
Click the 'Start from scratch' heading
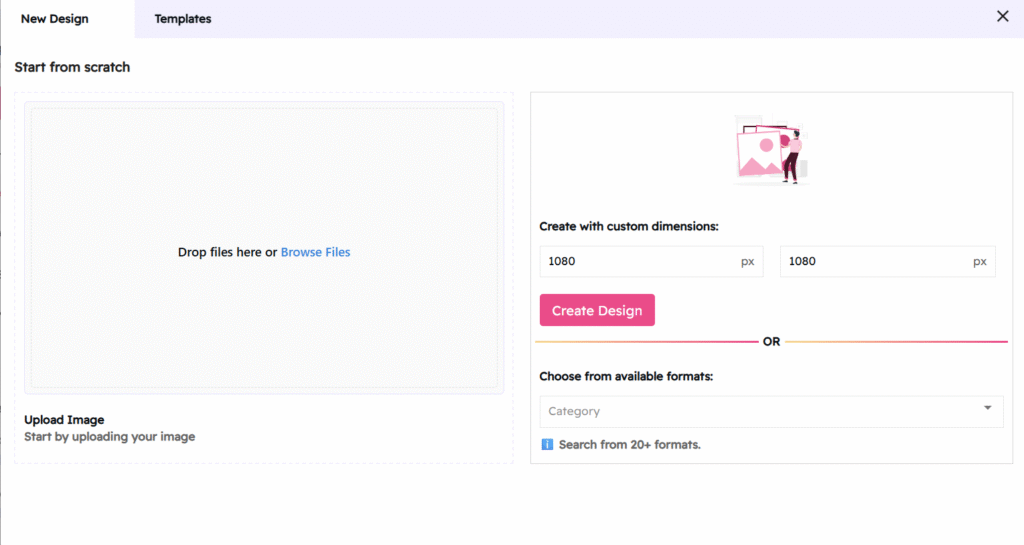(72, 67)
